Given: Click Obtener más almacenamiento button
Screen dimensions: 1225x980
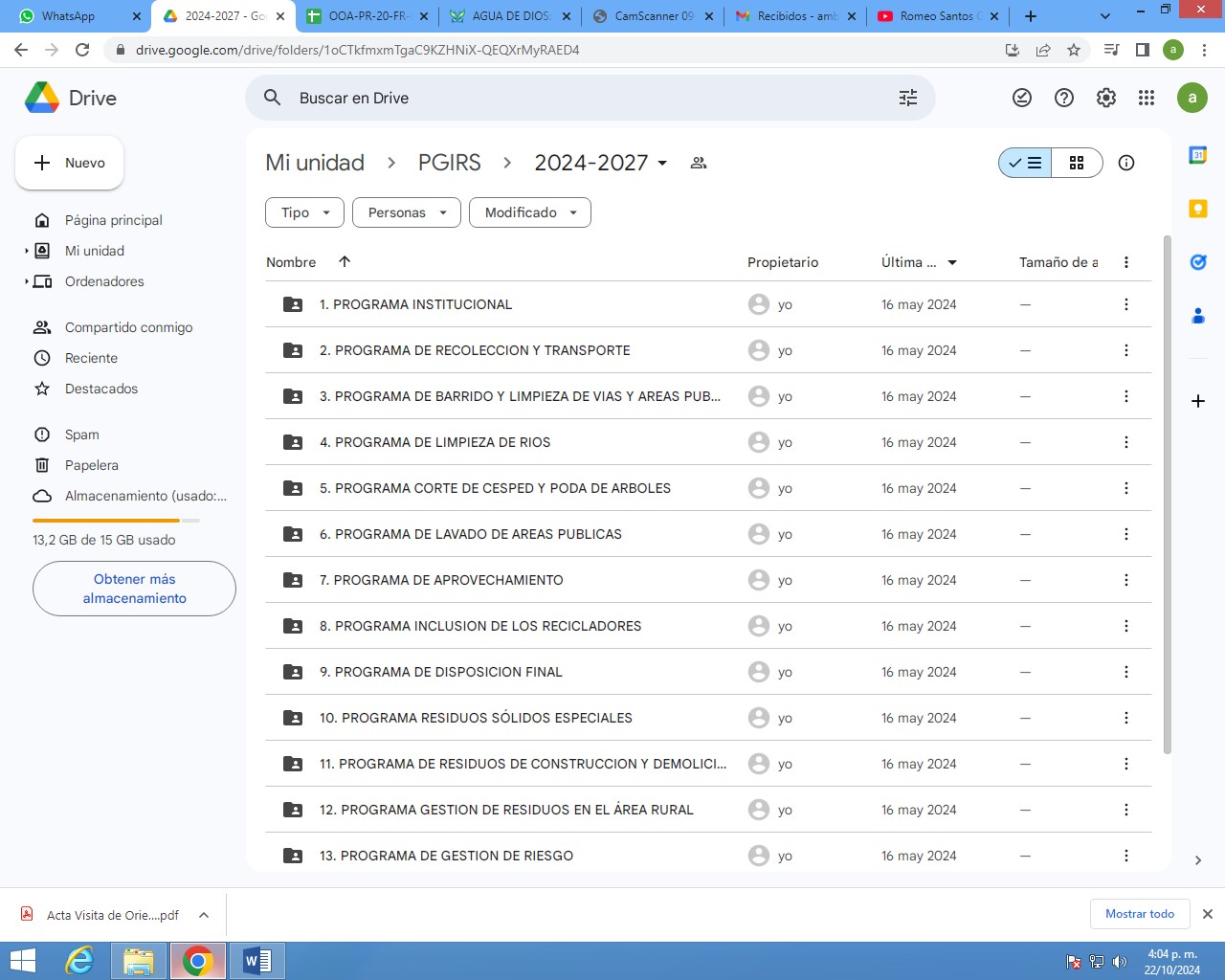Looking at the screenshot, I should coord(134,589).
